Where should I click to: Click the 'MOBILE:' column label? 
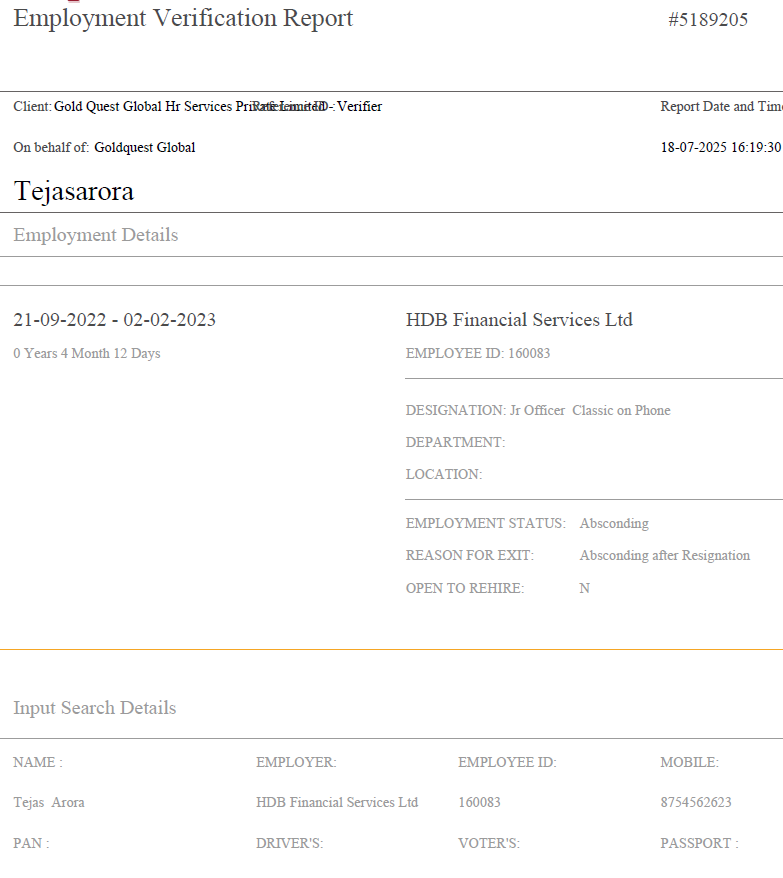click(x=689, y=763)
